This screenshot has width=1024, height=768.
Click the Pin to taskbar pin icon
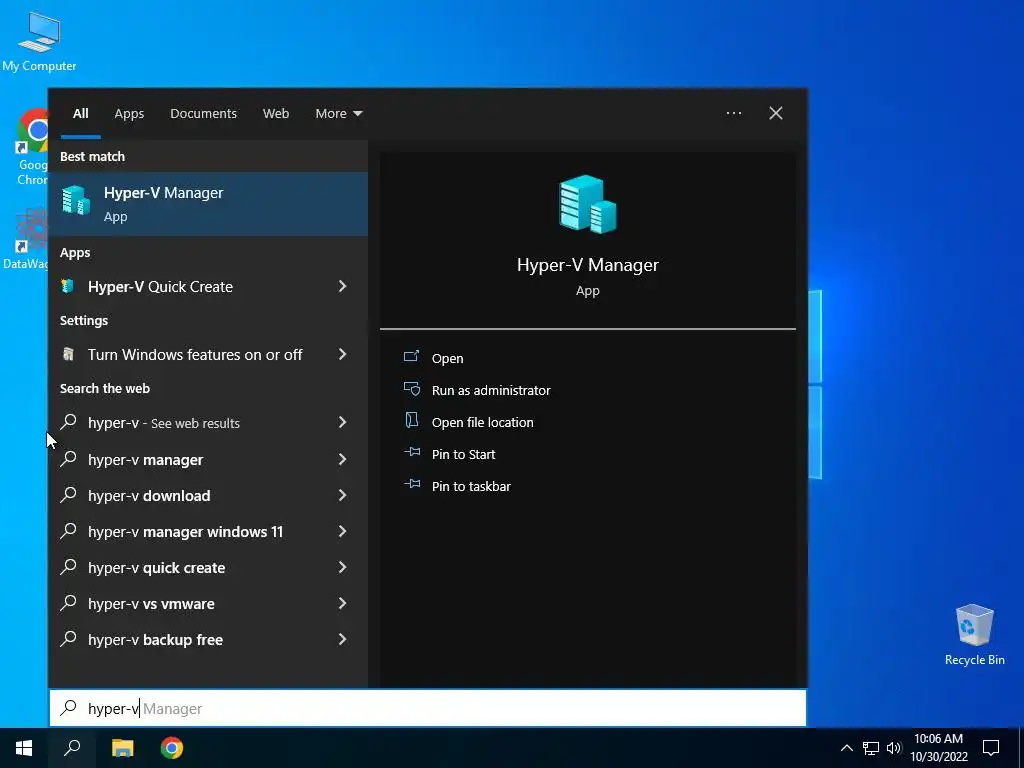(412, 484)
